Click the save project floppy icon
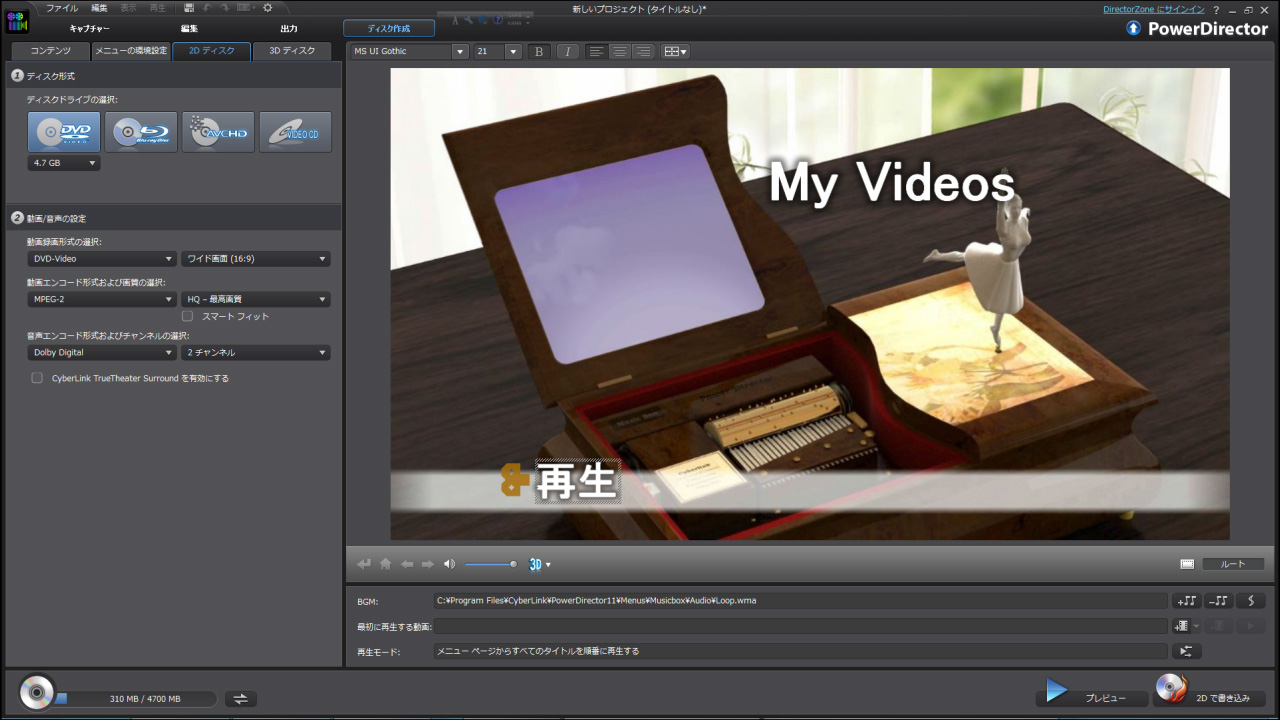The width and height of the screenshot is (1280, 720). (189, 8)
